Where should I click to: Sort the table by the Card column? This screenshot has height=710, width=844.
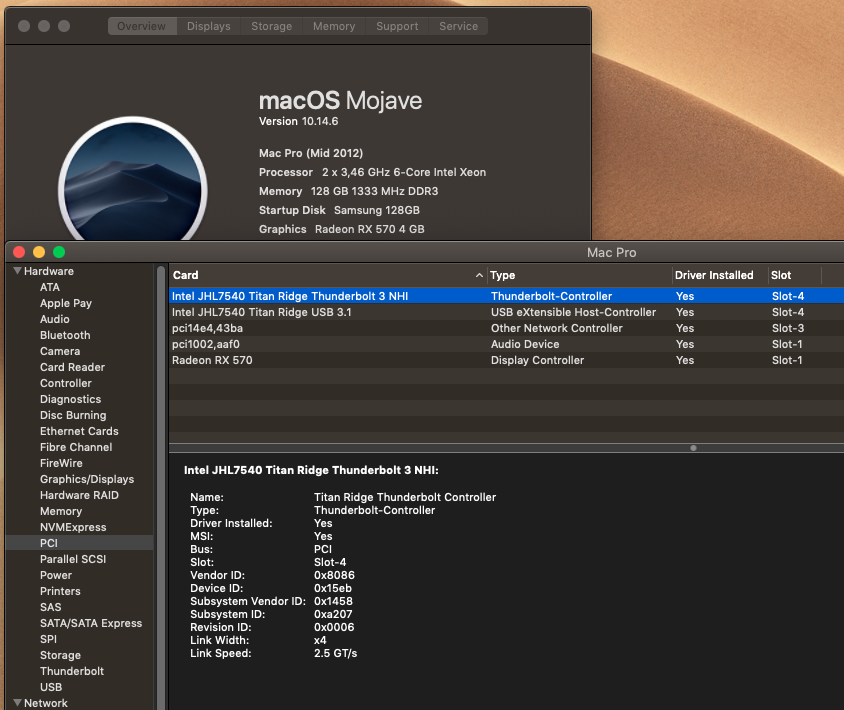[x=328, y=275]
